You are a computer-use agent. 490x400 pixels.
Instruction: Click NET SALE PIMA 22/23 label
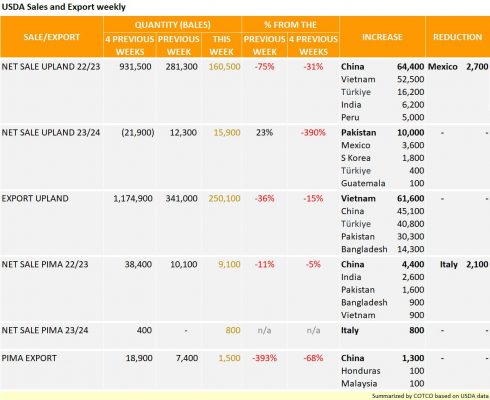pyautogui.click(x=45, y=265)
